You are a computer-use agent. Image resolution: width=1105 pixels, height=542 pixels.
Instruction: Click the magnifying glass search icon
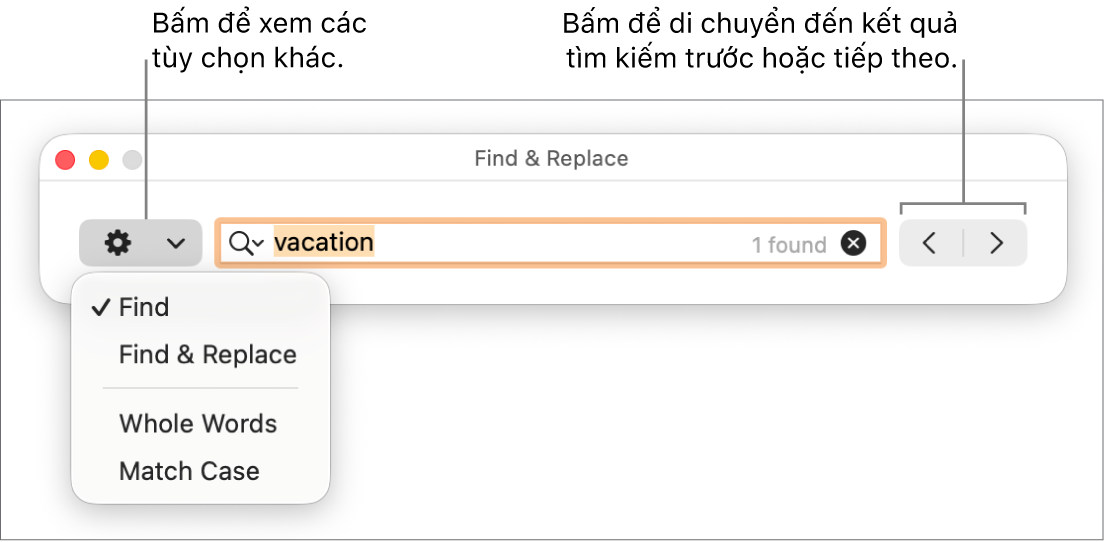click(239, 243)
